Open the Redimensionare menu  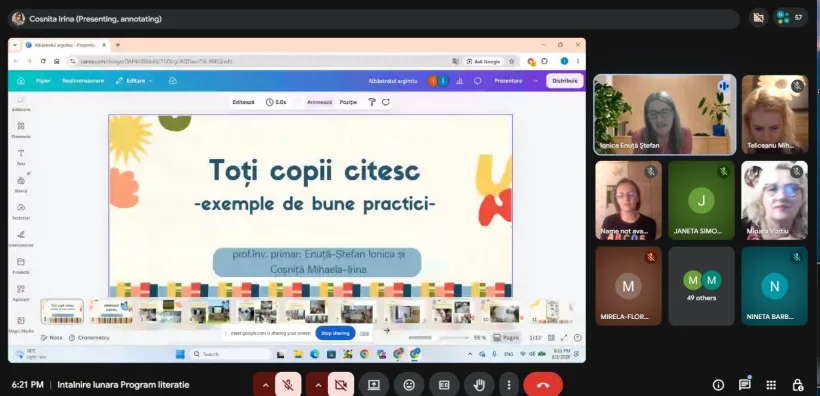83,81
